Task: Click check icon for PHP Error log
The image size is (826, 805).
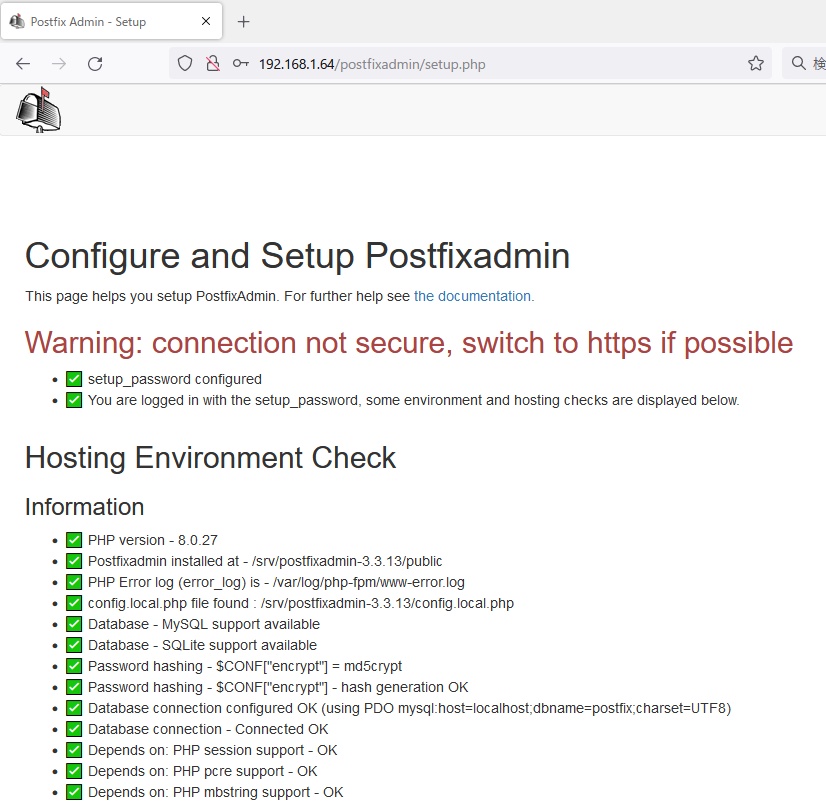Action: [74, 582]
